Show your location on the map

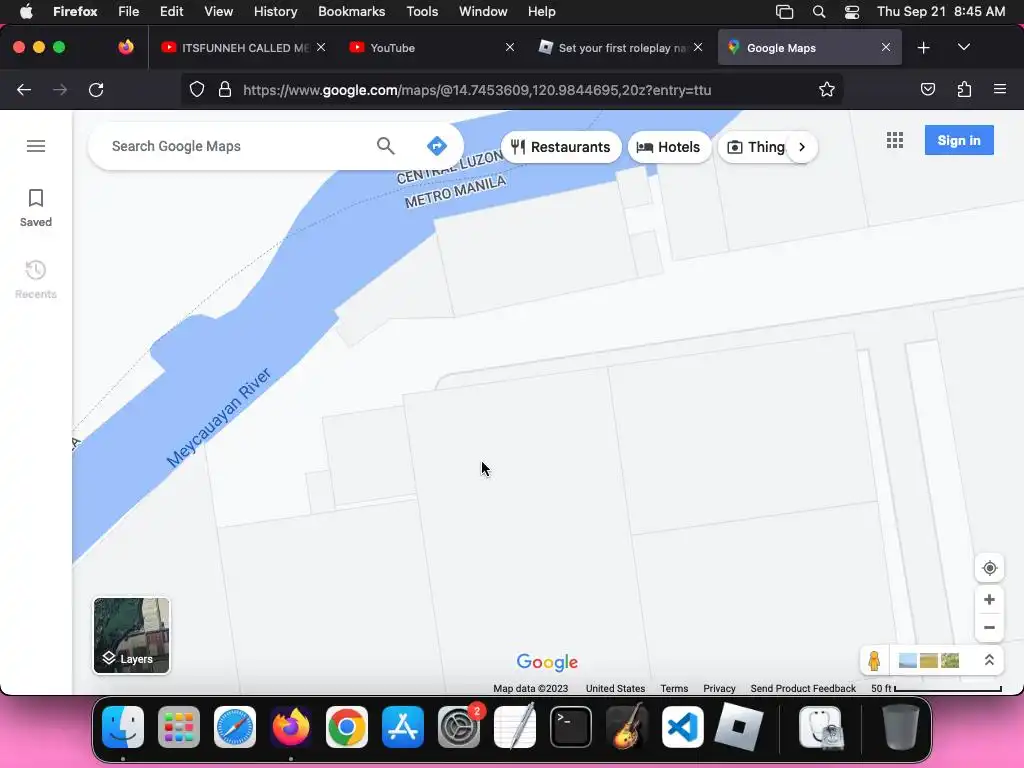[989, 568]
